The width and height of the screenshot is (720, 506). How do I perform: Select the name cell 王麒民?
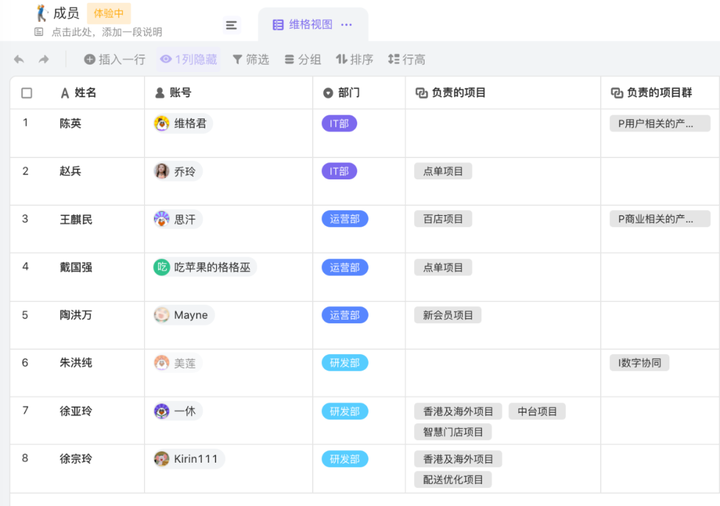point(76,219)
